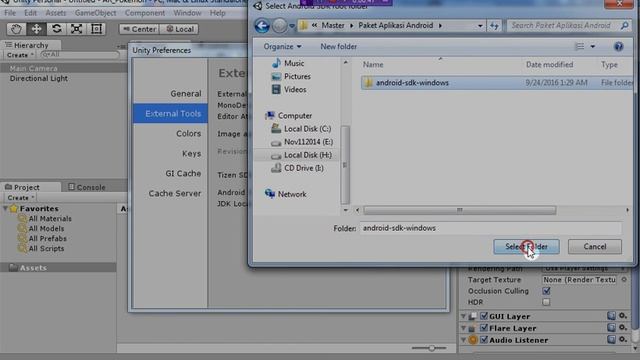Open view options dropdown arrow
640x360 pixels.
point(593,47)
